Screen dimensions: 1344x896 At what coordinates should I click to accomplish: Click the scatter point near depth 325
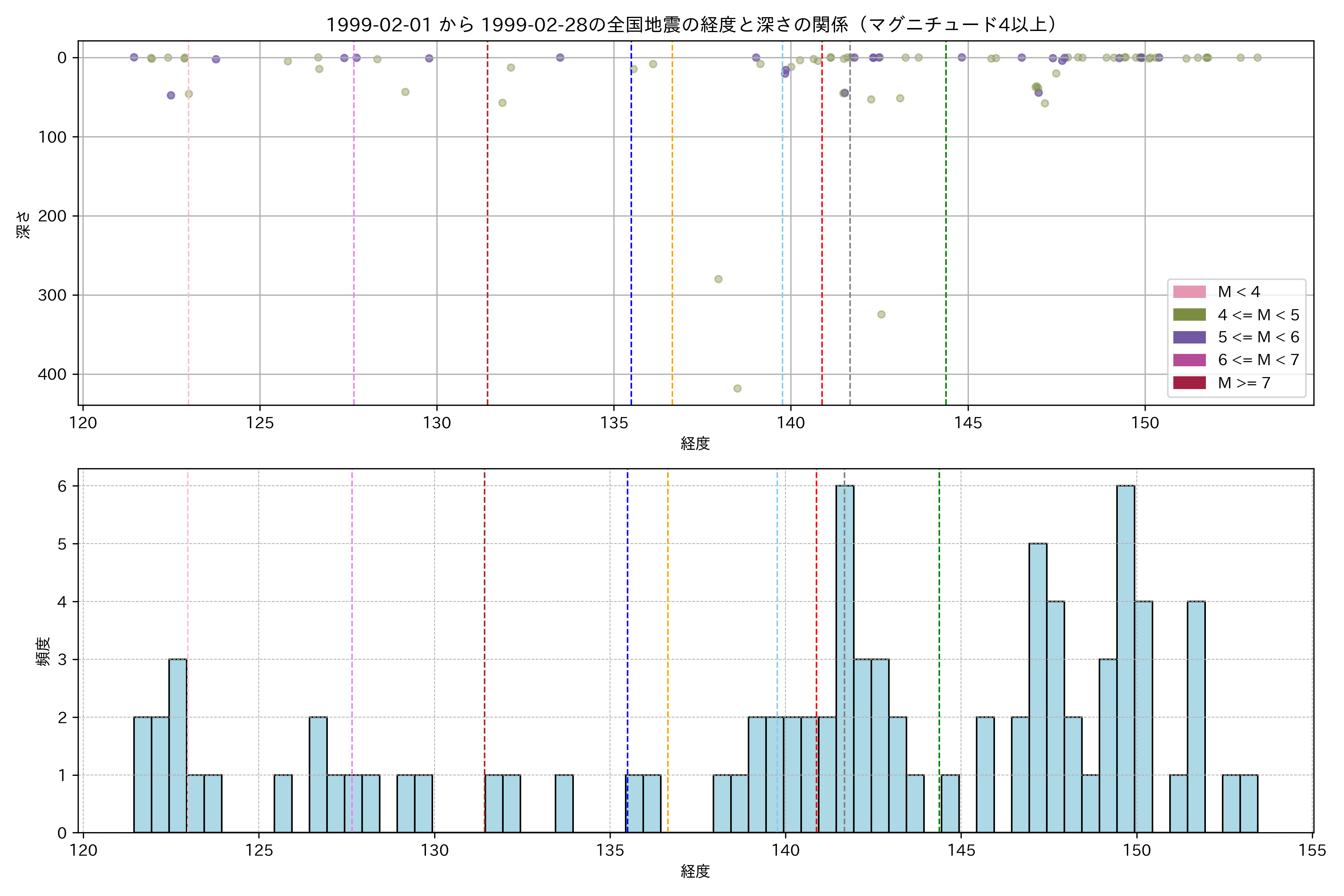click(x=881, y=315)
